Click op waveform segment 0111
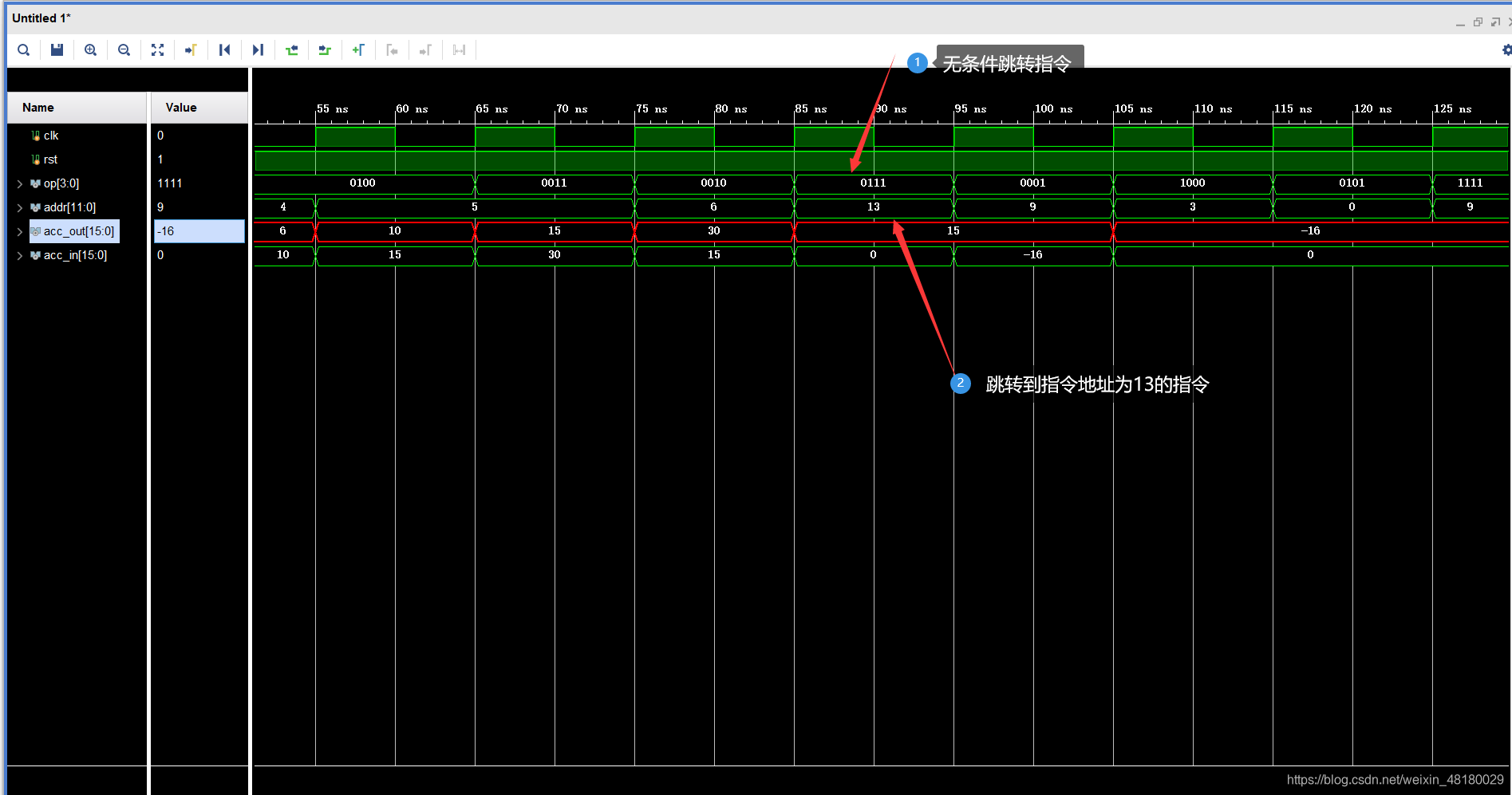Image resolution: width=1512 pixels, height=795 pixels. pos(874,183)
